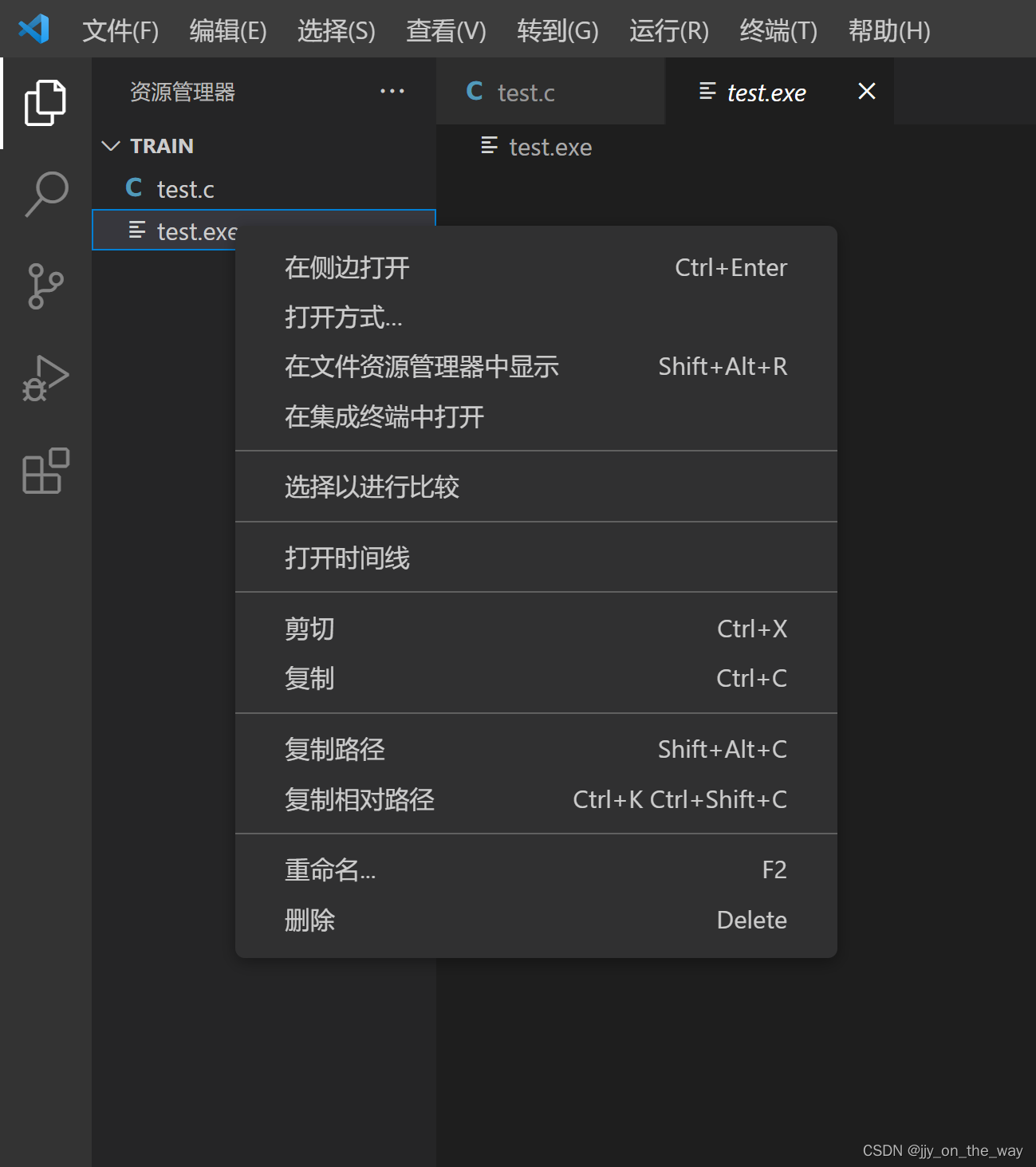Open the Explorer view in the activity bar

pyautogui.click(x=45, y=102)
